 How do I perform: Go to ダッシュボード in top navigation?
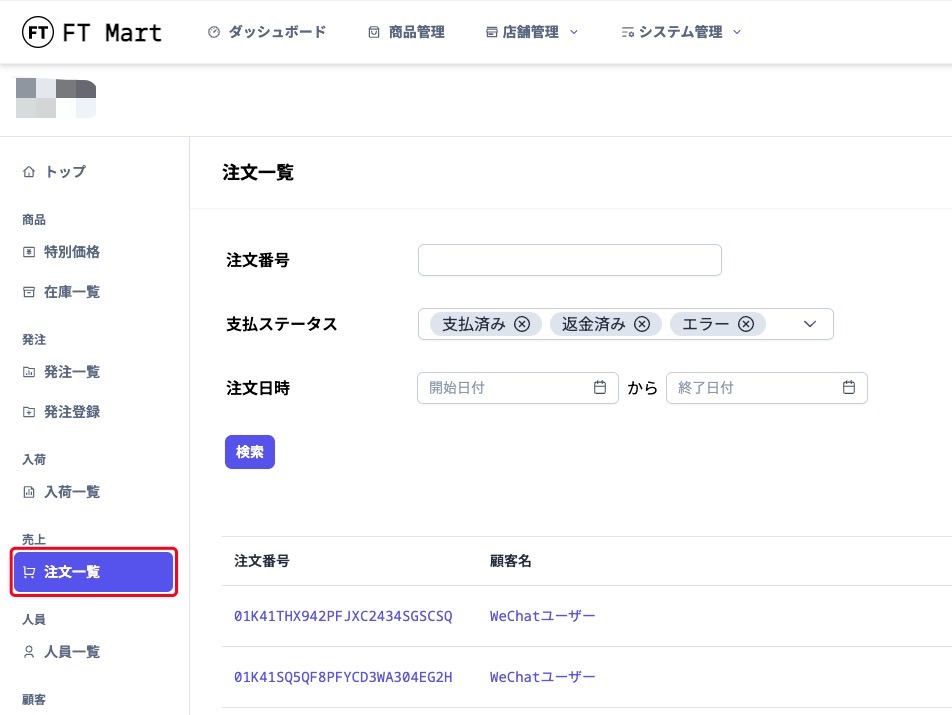coord(267,32)
